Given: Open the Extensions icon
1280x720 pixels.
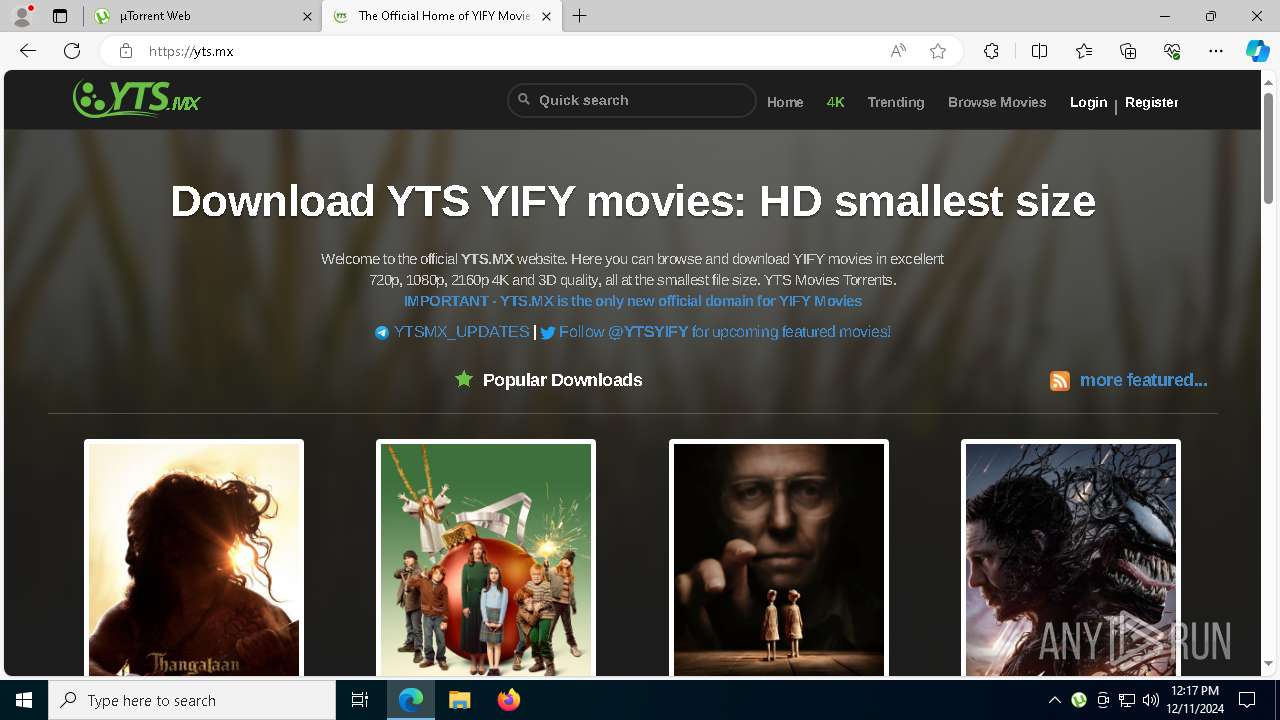Looking at the screenshot, I should click(991, 51).
